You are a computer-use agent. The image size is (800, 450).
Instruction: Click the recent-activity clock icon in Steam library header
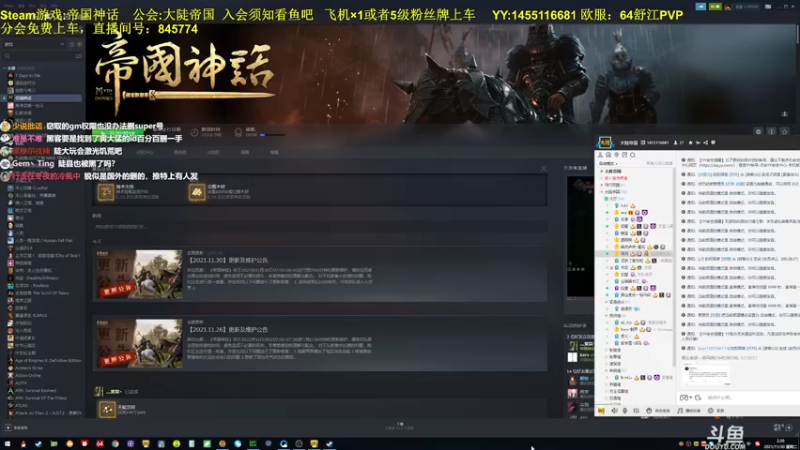pyautogui.click(x=71, y=44)
